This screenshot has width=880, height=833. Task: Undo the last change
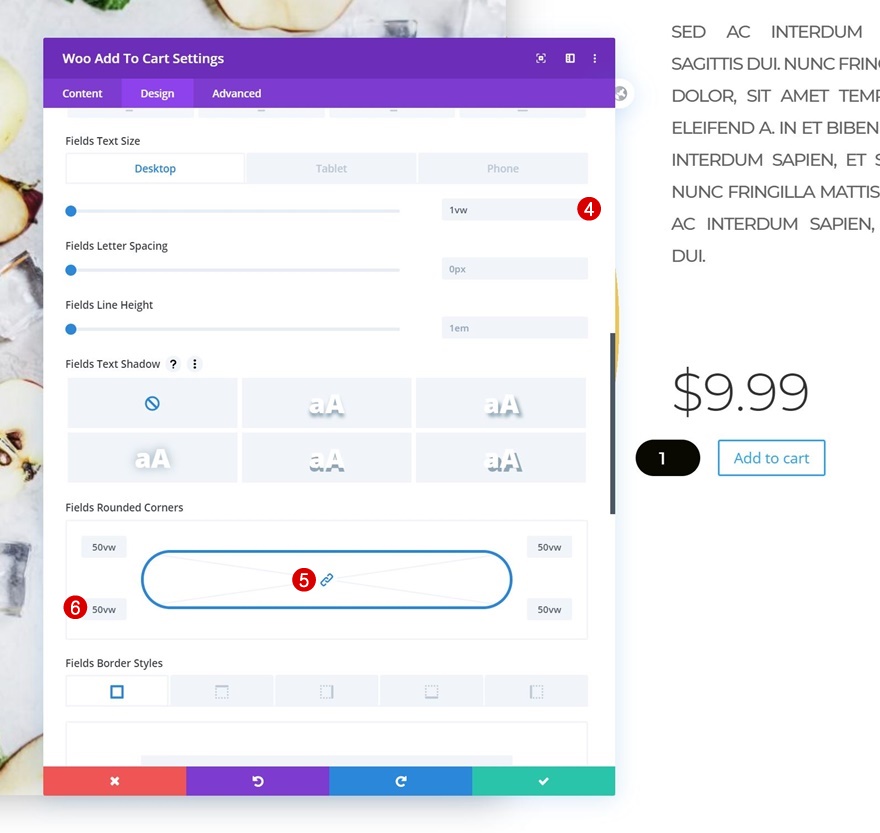(258, 781)
